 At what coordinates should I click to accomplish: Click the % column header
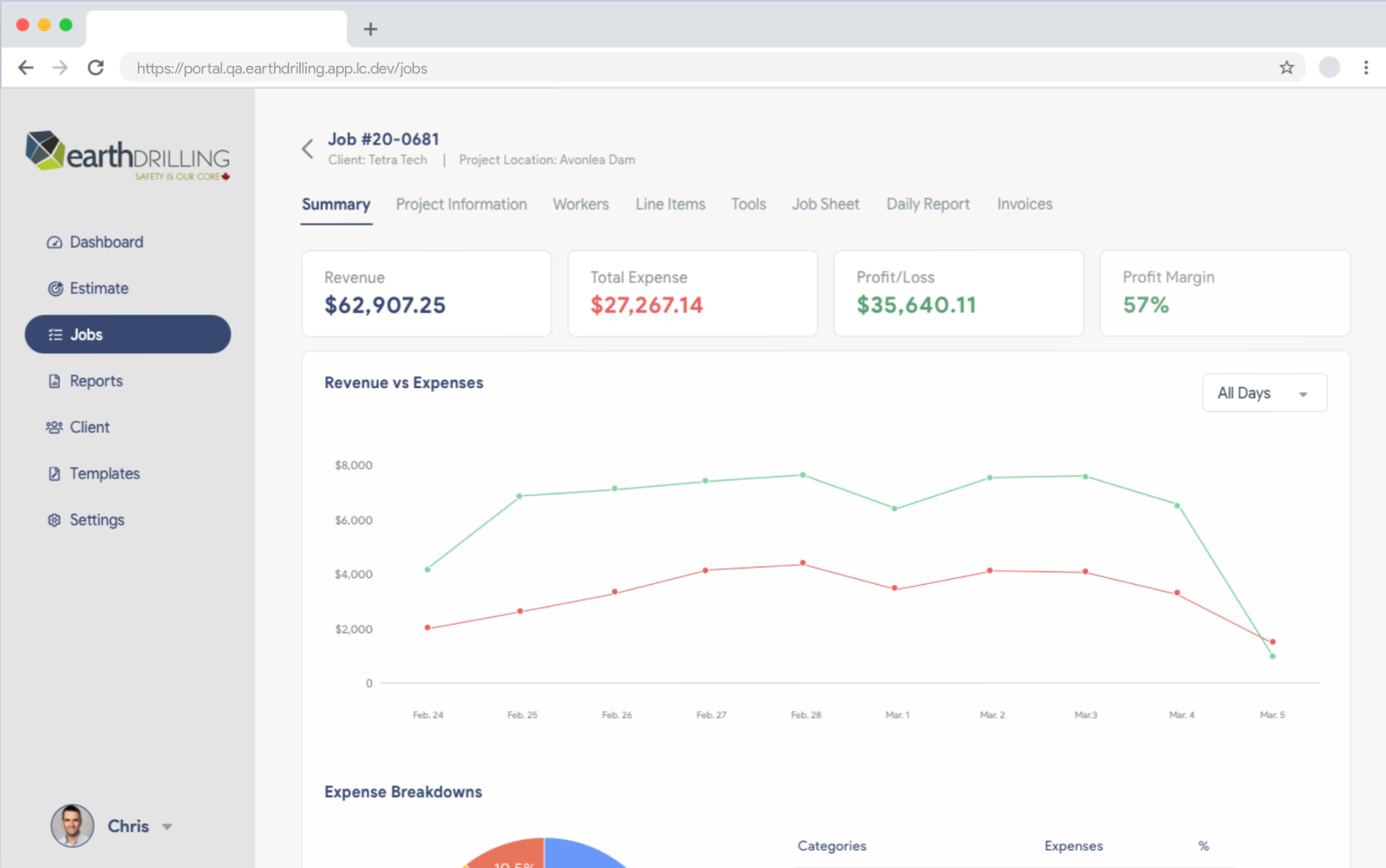1203,846
